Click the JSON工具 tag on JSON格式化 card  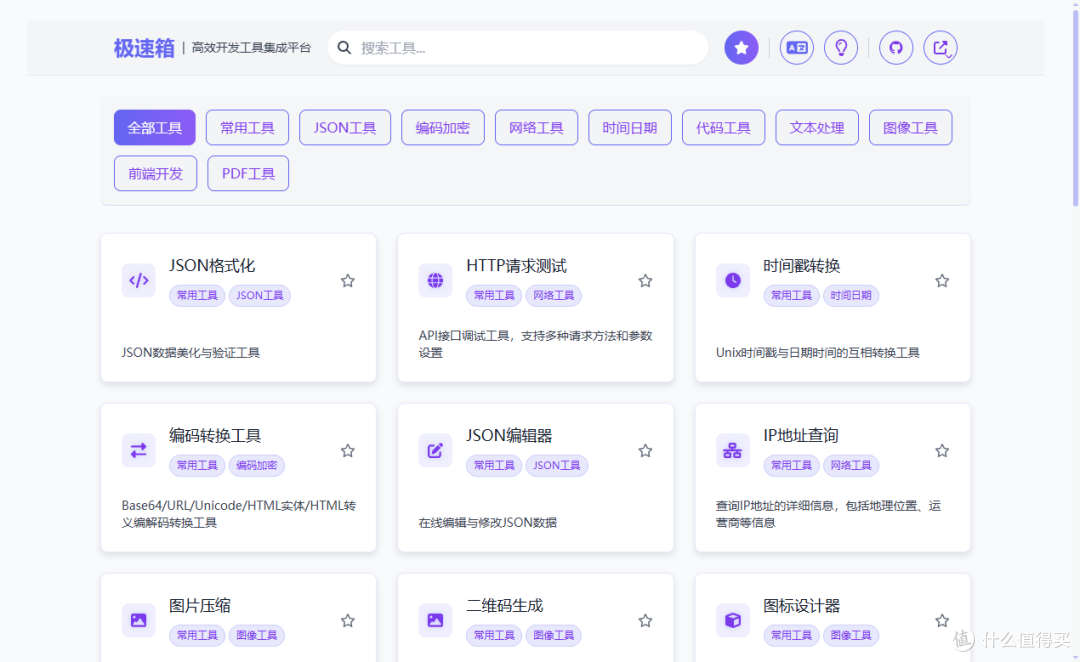click(x=260, y=296)
